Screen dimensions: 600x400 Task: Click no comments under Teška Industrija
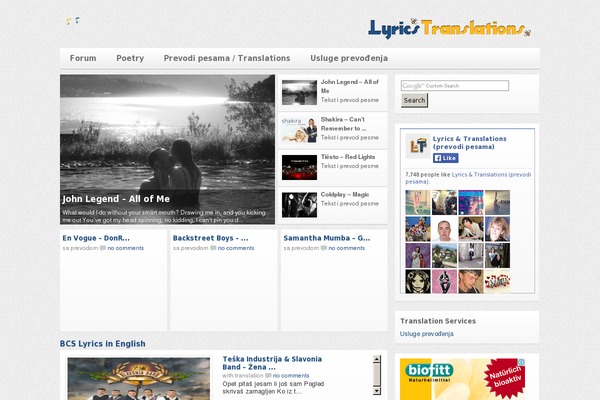[x=291, y=376]
